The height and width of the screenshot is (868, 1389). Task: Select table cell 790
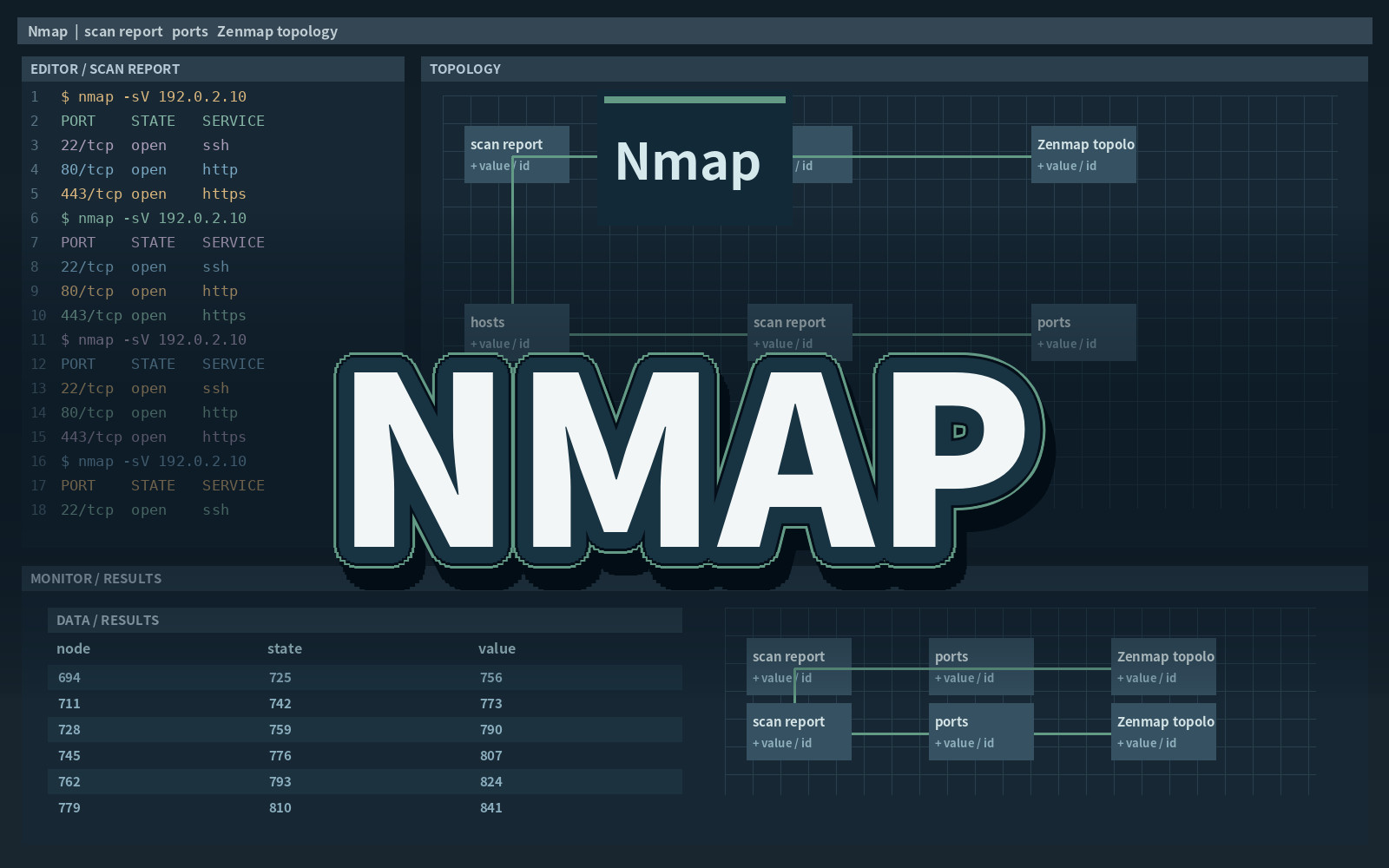[x=491, y=729]
